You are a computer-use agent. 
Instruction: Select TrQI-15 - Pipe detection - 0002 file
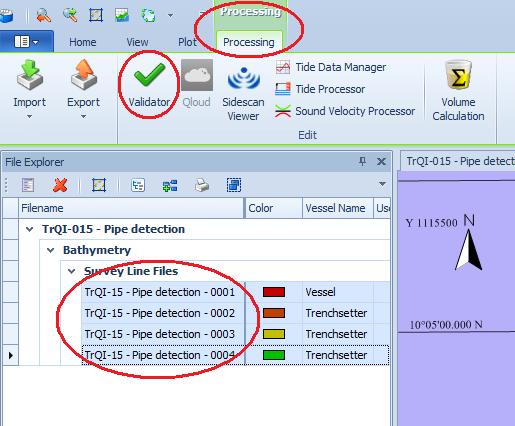click(x=160, y=313)
